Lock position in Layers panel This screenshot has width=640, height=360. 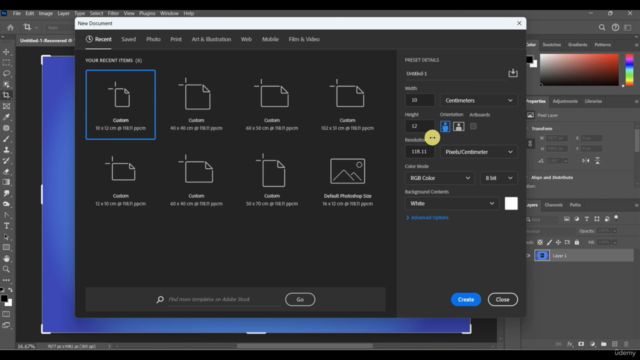coord(558,242)
